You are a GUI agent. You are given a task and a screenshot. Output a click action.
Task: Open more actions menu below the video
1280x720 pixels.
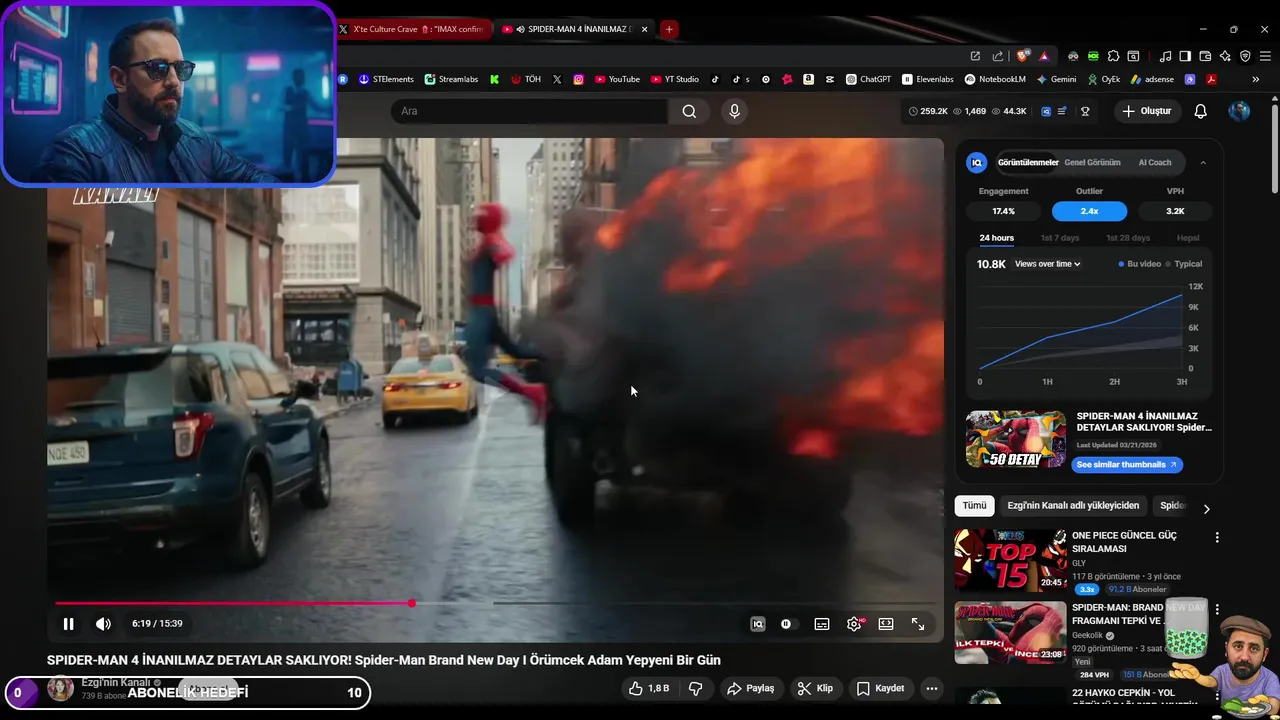point(932,688)
